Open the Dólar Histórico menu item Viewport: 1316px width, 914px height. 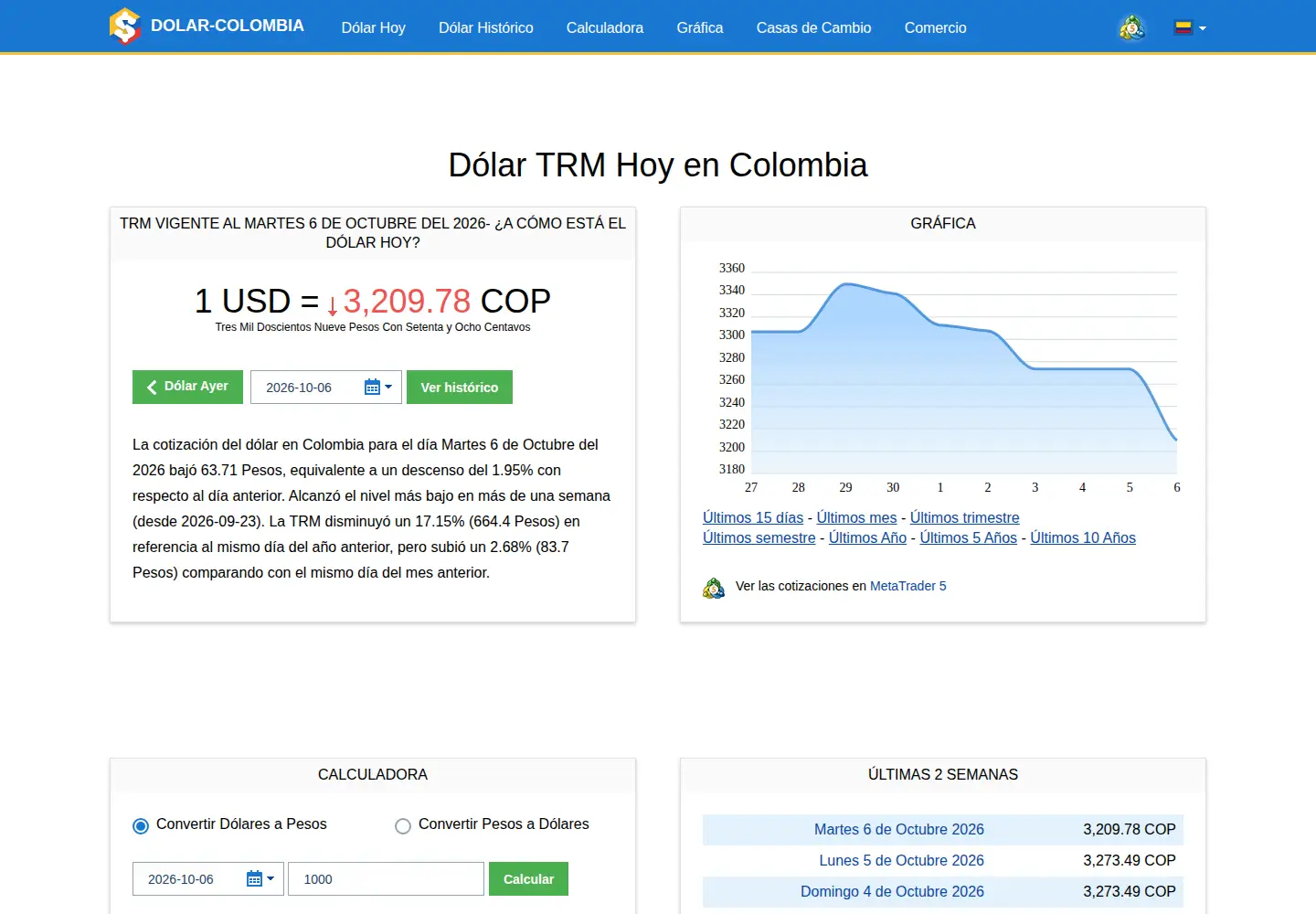tap(485, 27)
